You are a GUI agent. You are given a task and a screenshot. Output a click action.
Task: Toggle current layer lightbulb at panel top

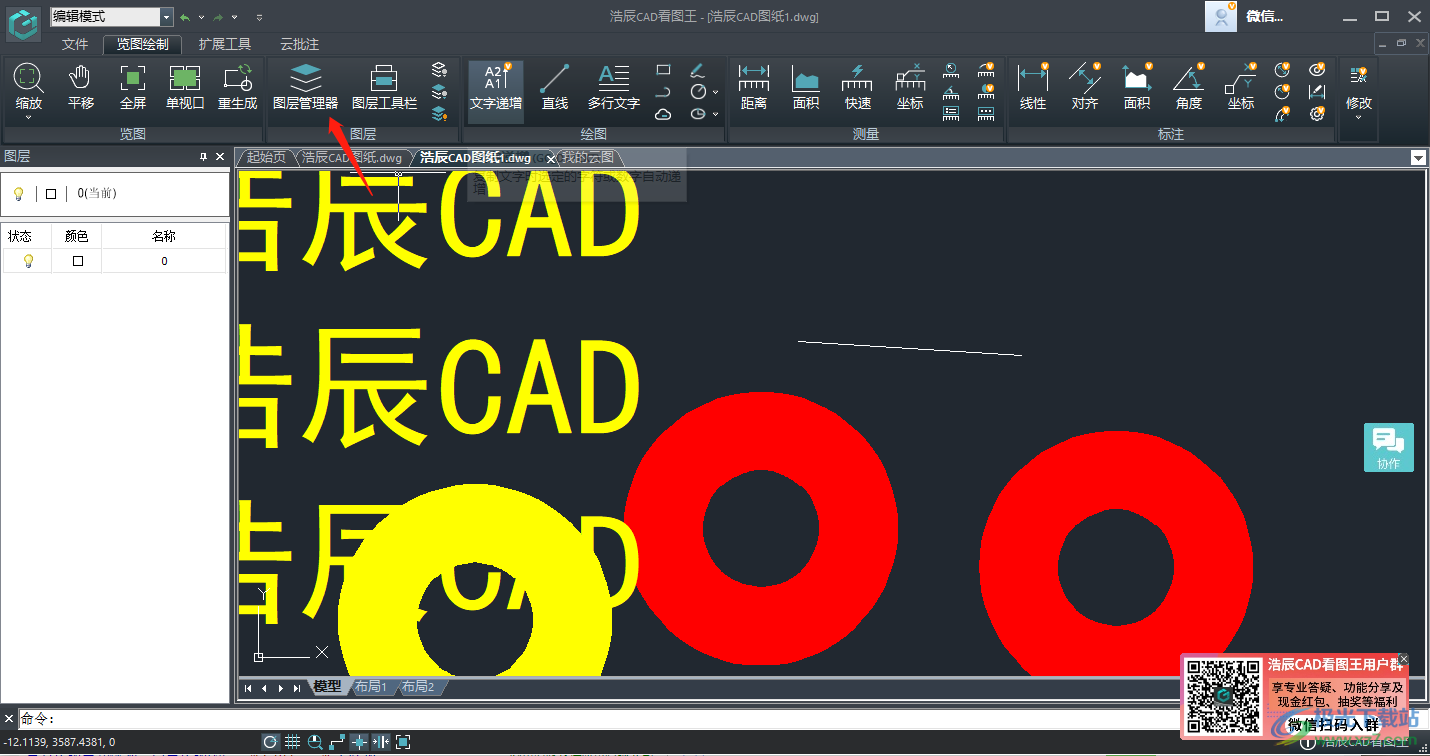[x=18, y=194]
